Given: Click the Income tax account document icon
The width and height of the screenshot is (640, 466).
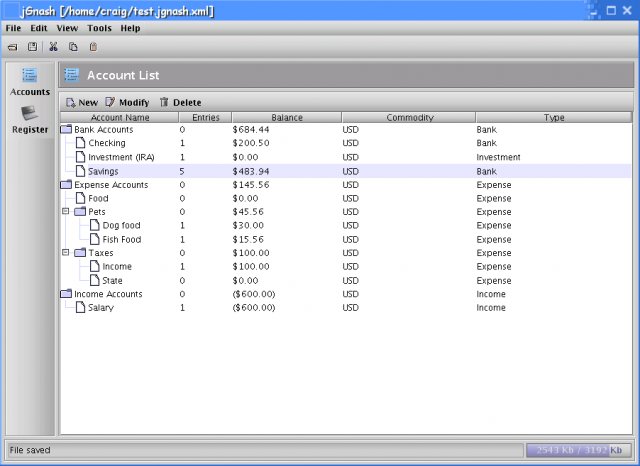Looking at the screenshot, I should point(95,266).
